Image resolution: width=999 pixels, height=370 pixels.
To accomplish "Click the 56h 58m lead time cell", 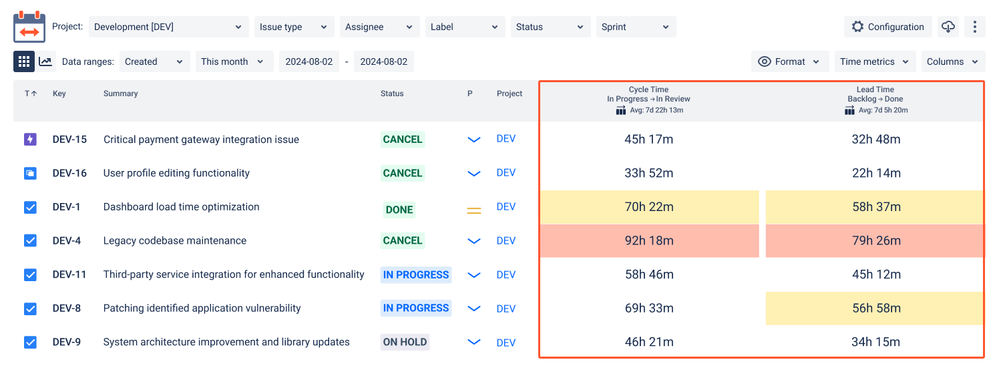I will tap(875, 308).
